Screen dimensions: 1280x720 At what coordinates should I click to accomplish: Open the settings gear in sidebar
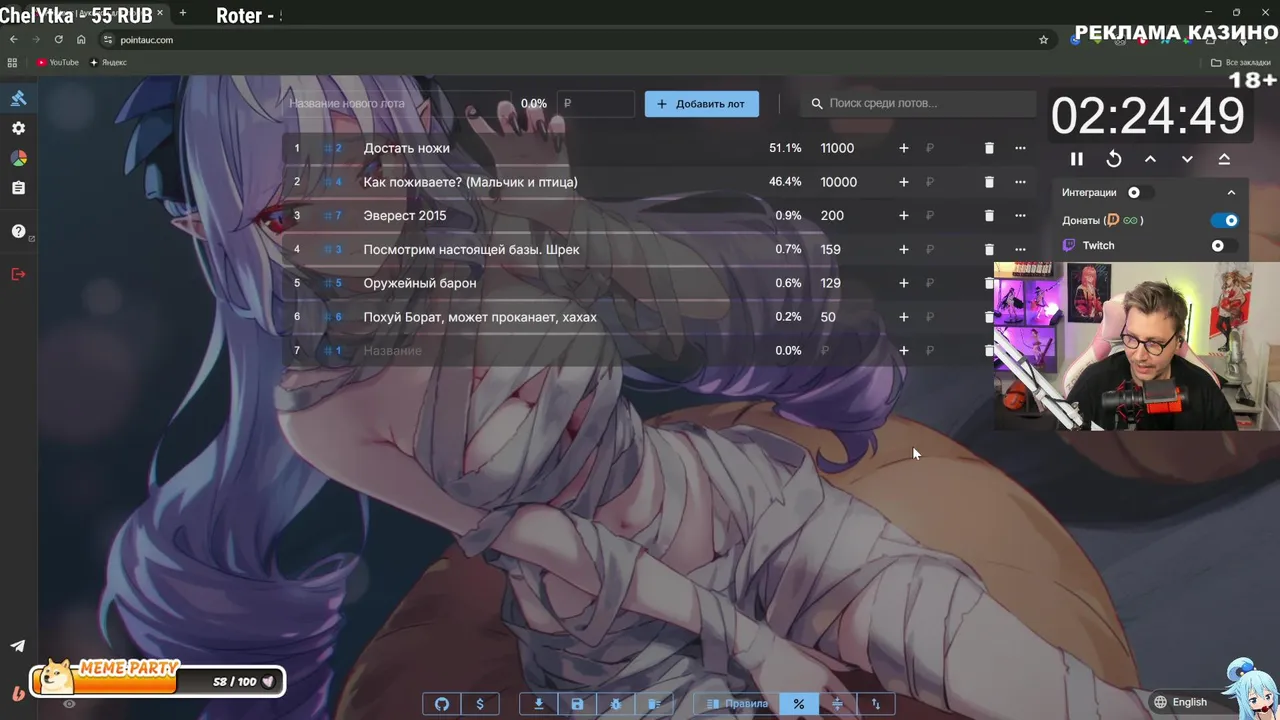[18, 129]
